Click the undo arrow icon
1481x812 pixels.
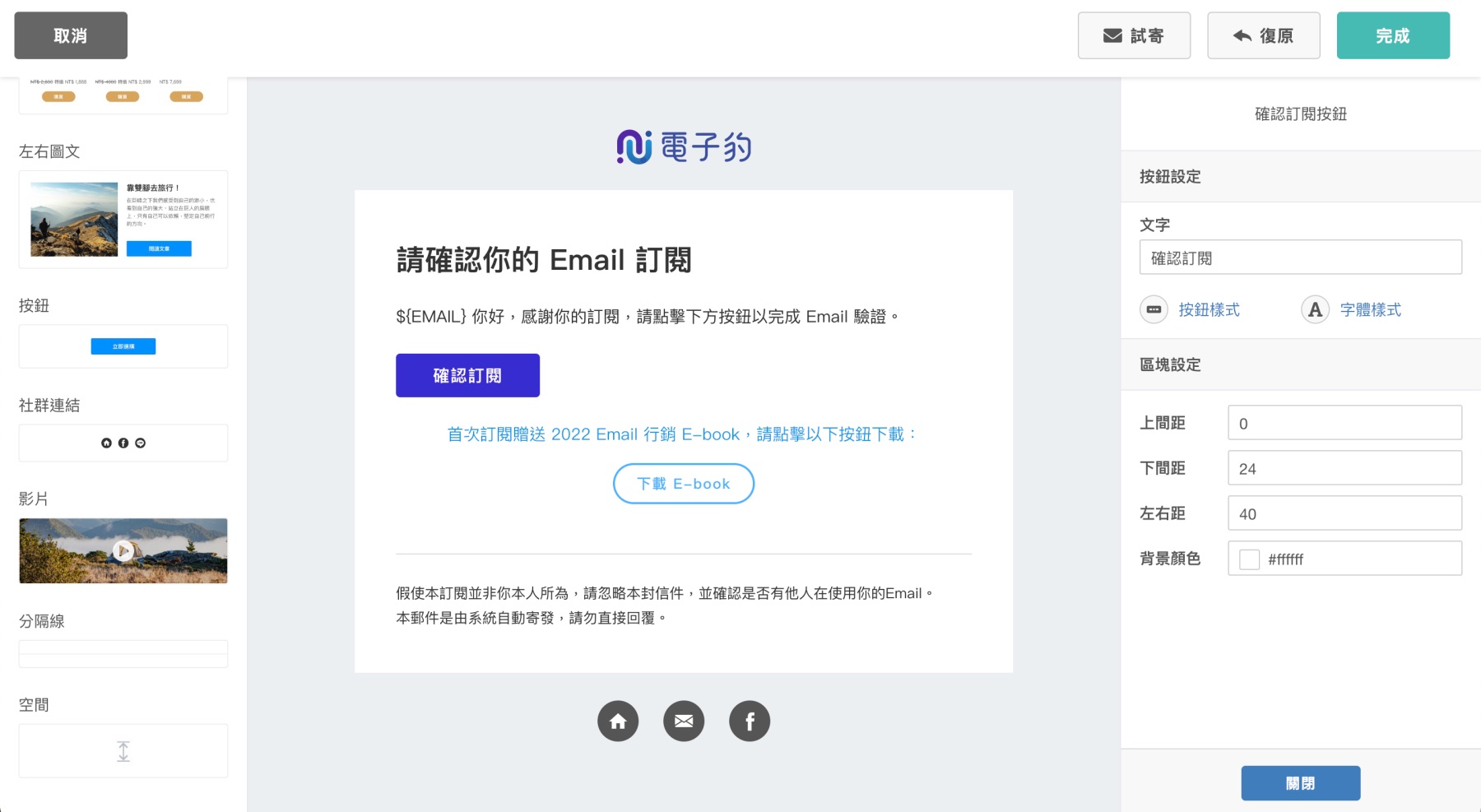(x=1242, y=35)
